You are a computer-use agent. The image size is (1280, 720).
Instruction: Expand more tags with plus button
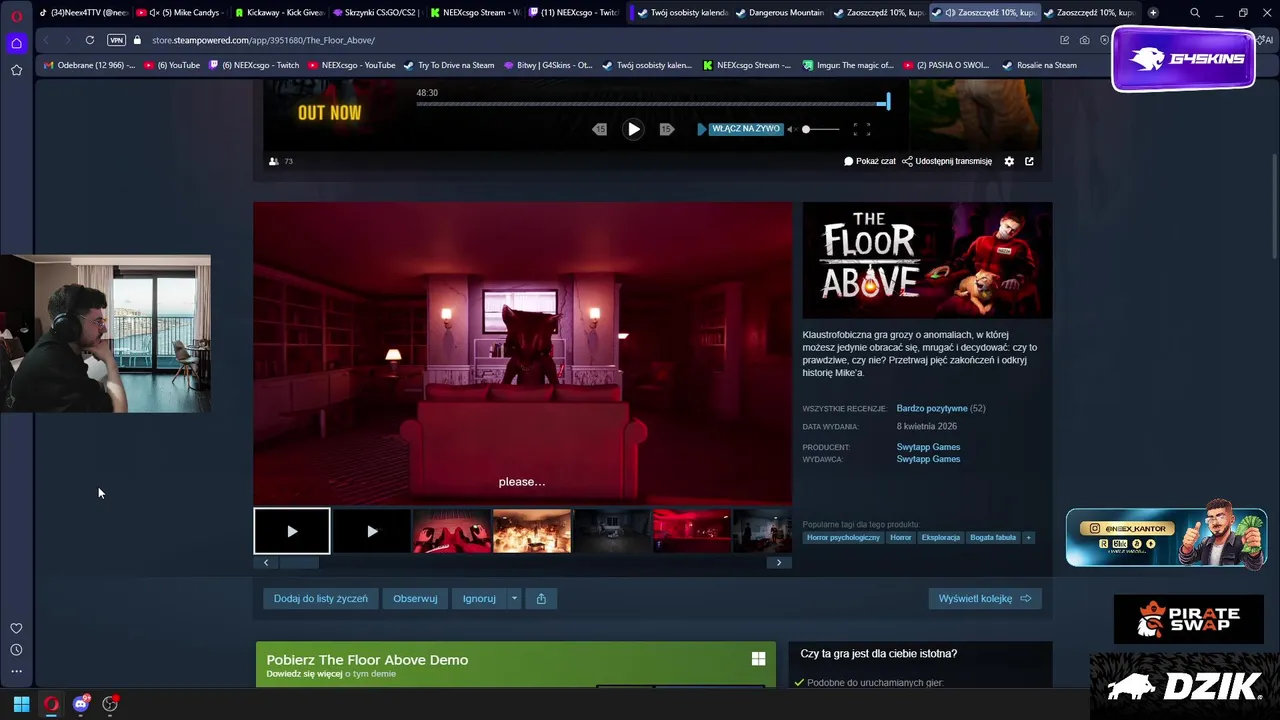click(1028, 537)
